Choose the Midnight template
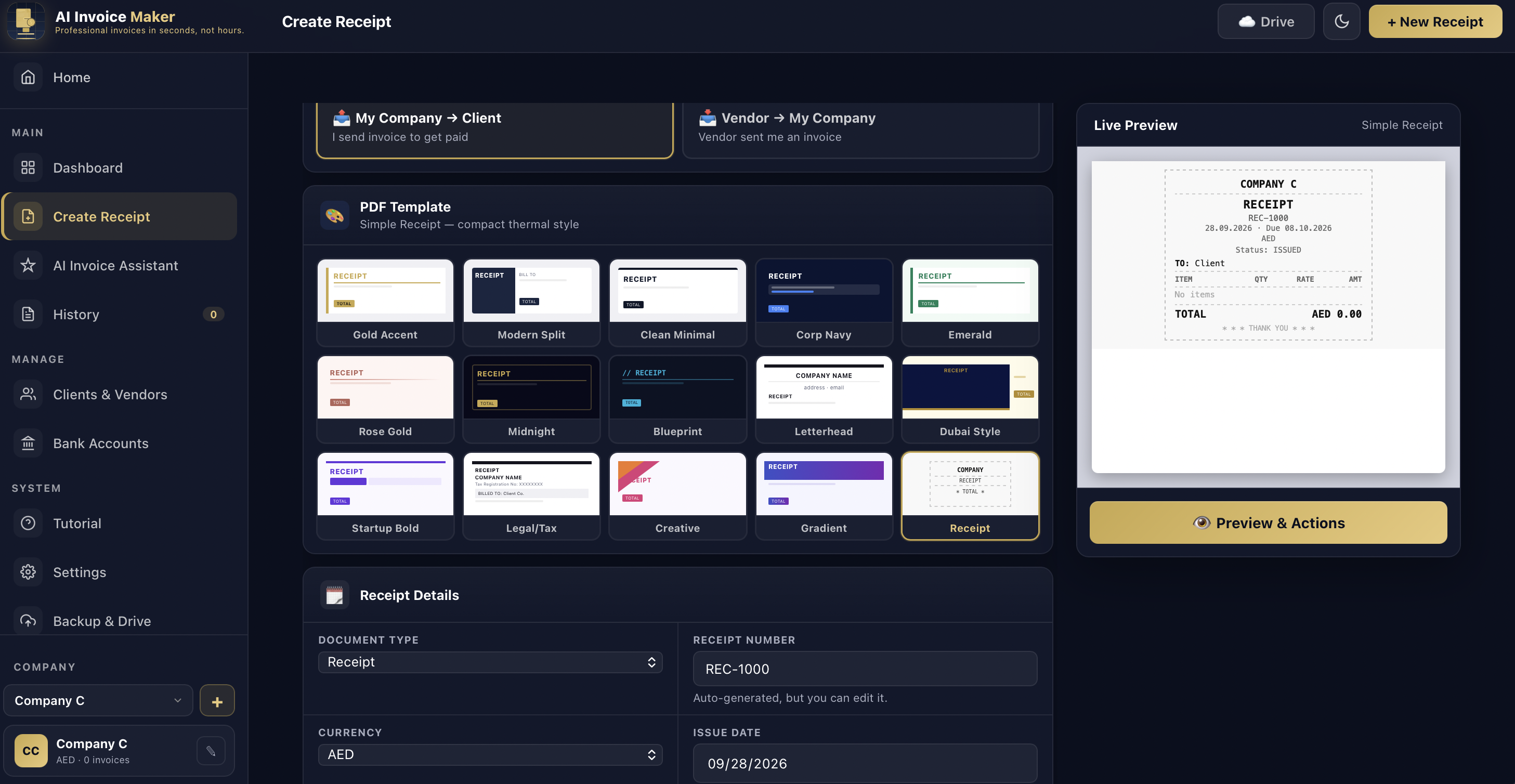The width and height of the screenshot is (1515, 784). tap(531, 399)
